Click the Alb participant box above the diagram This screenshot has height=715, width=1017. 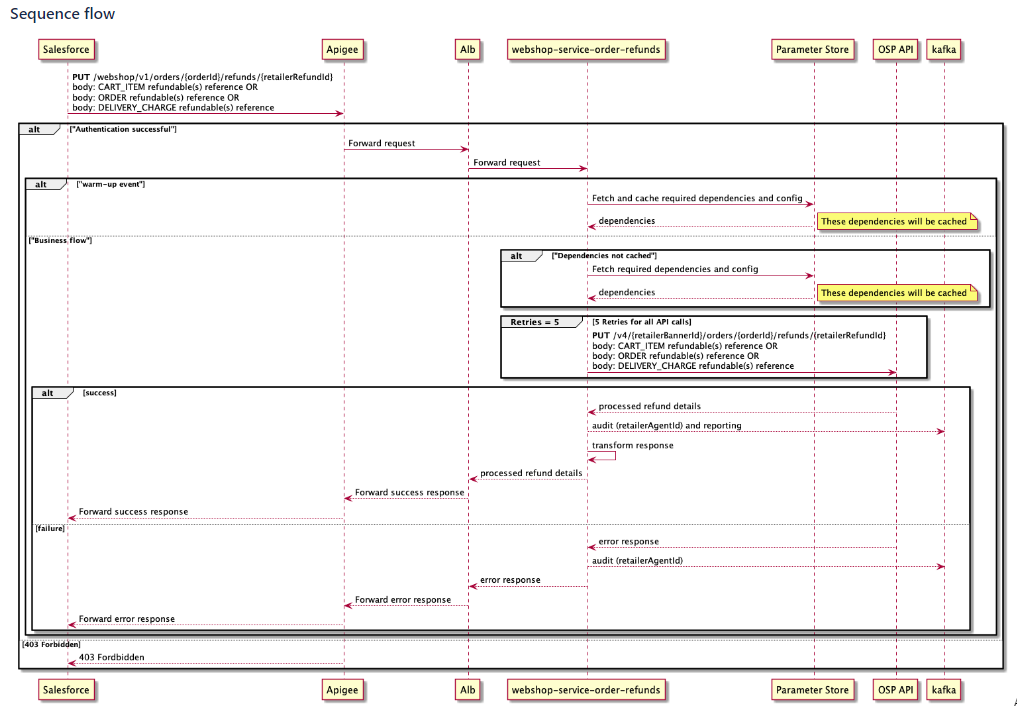(468, 49)
